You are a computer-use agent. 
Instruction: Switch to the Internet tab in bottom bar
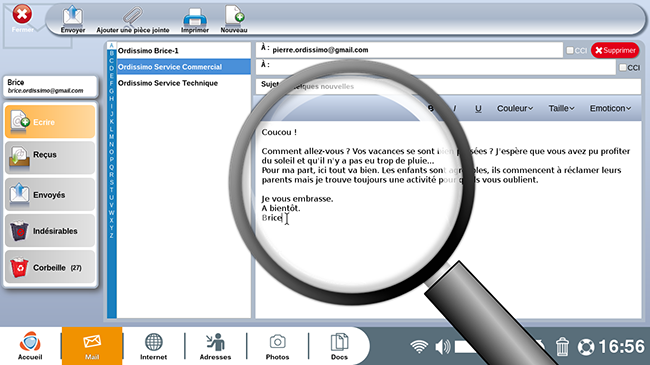(153, 346)
